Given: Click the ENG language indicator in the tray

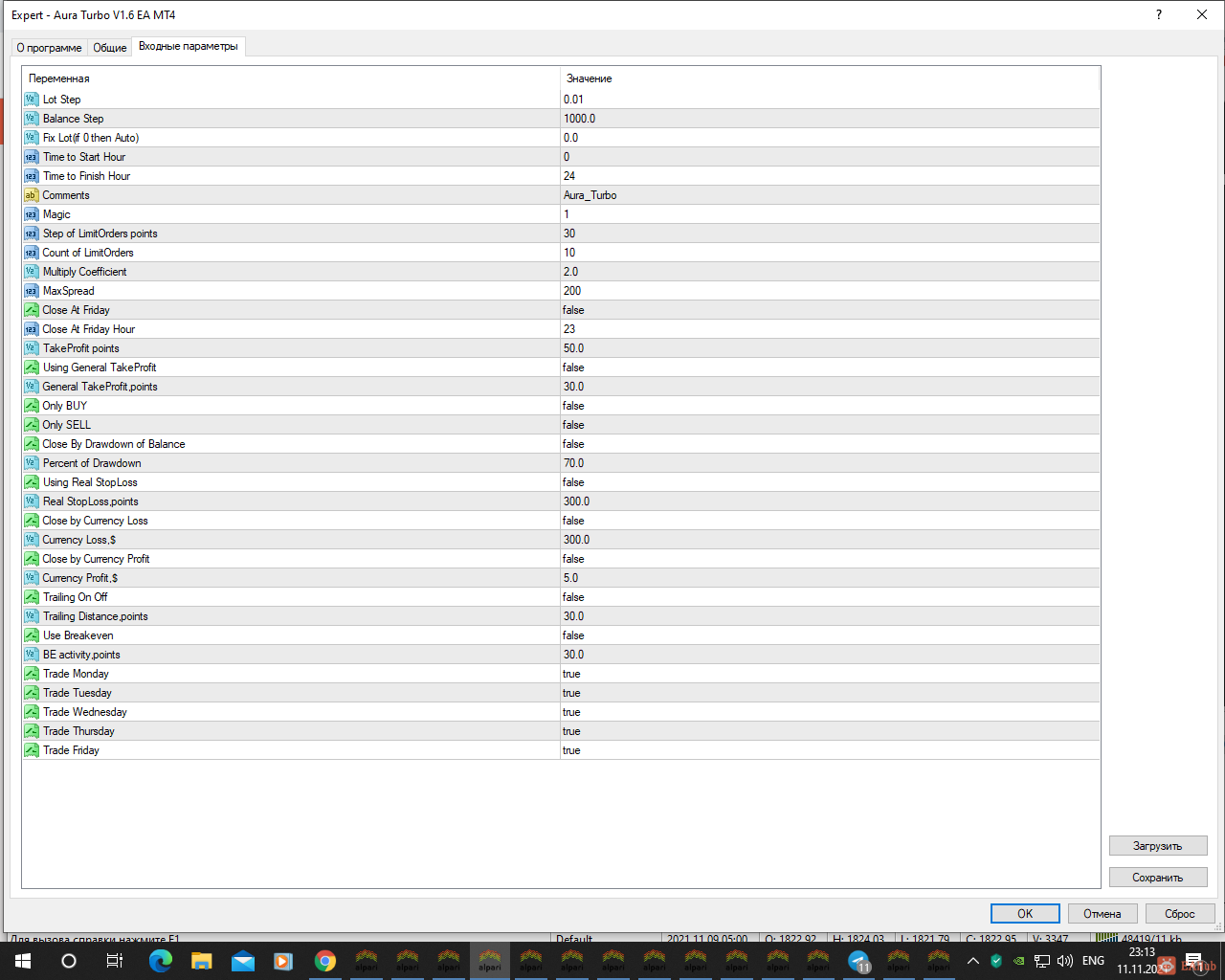Looking at the screenshot, I should click(x=1093, y=961).
